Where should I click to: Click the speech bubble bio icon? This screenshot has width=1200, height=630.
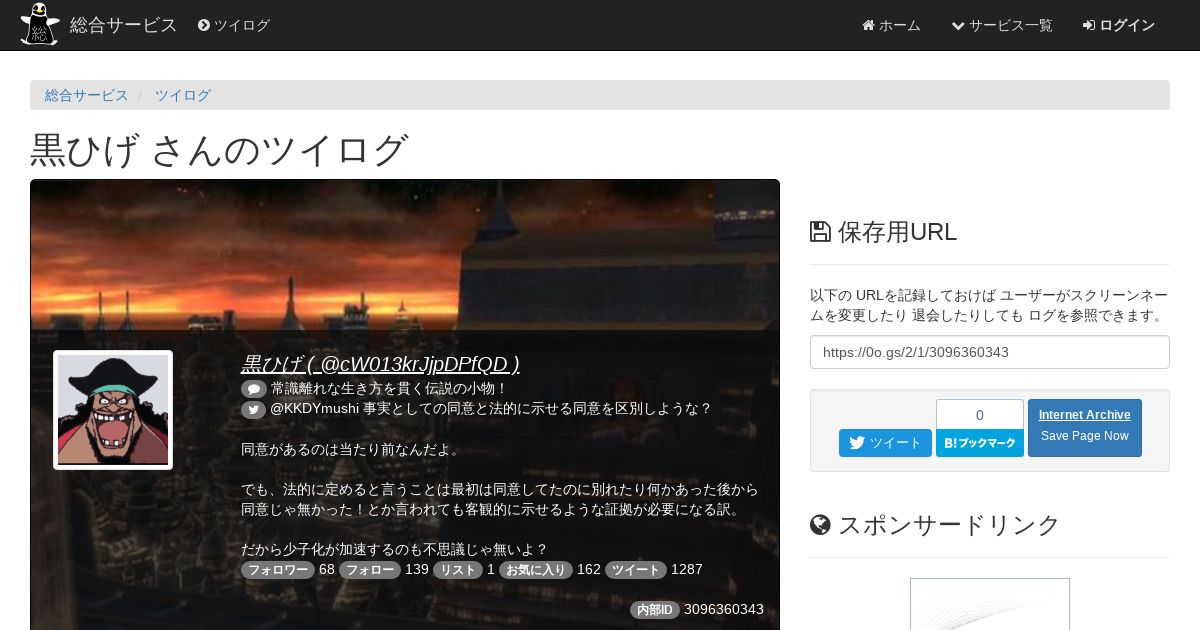coord(254,389)
